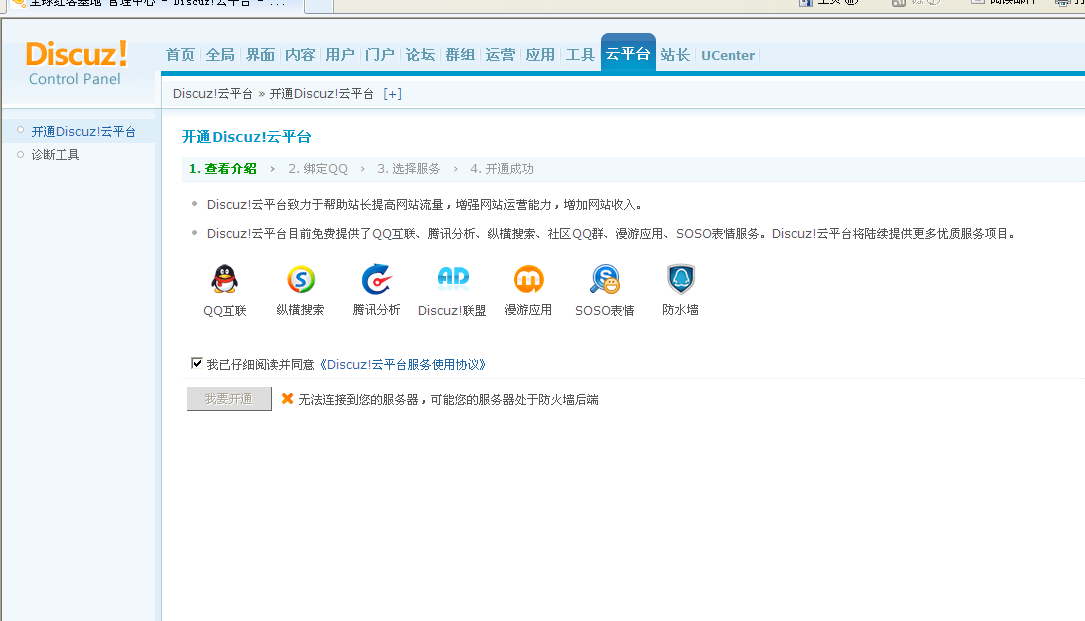This screenshot has height=621, width=1085.
Task: Click the 腾讯分析 label
Action: click(376, 309)
